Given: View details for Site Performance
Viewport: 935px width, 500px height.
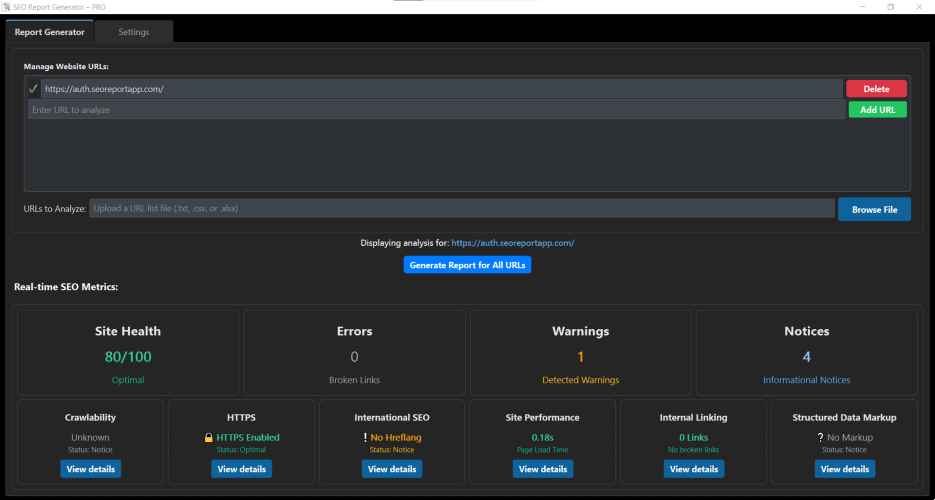Looking at the screenshot, I should (x=543, y=469).
